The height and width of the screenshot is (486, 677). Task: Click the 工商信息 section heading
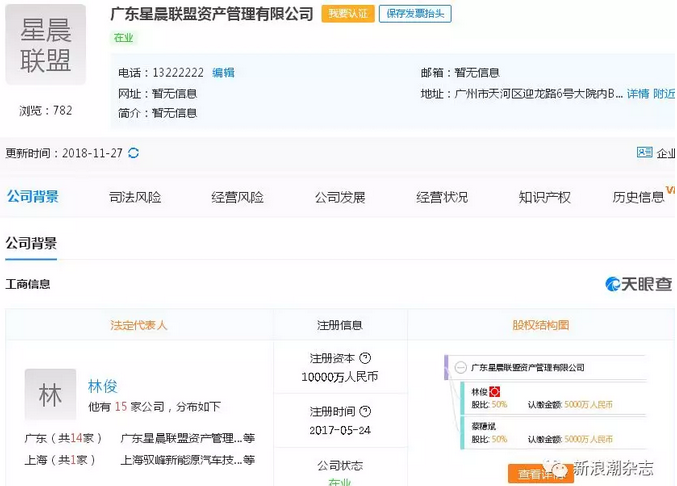click(x=28, y=284)
